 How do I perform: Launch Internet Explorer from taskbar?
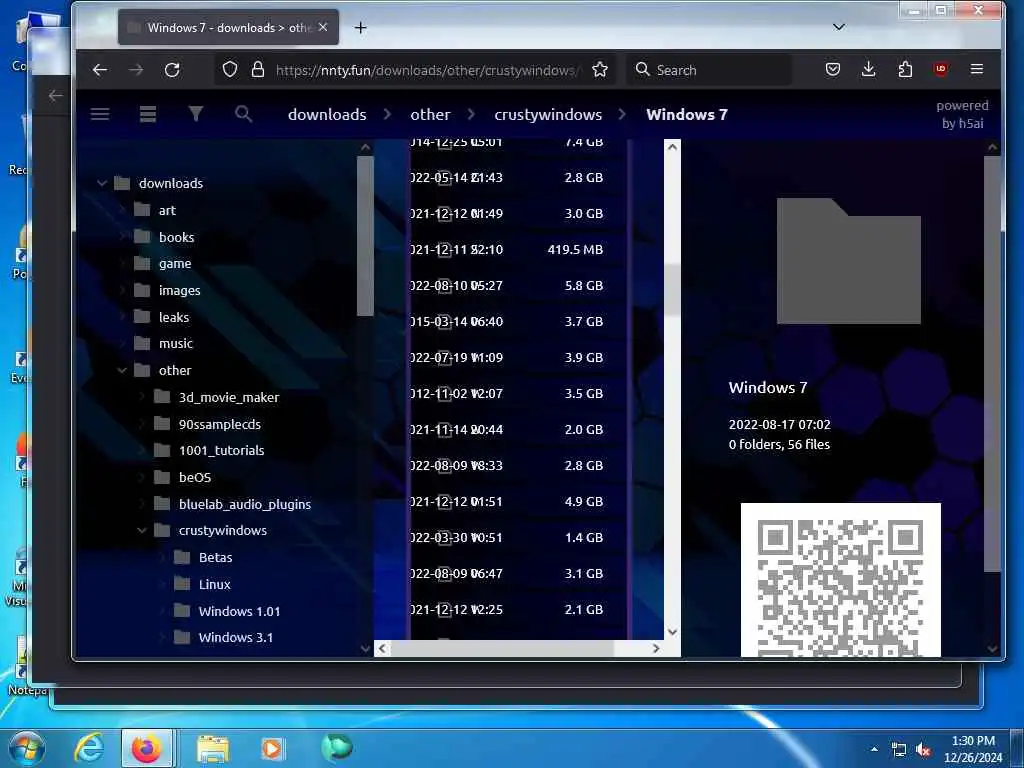tap(89, 748)
